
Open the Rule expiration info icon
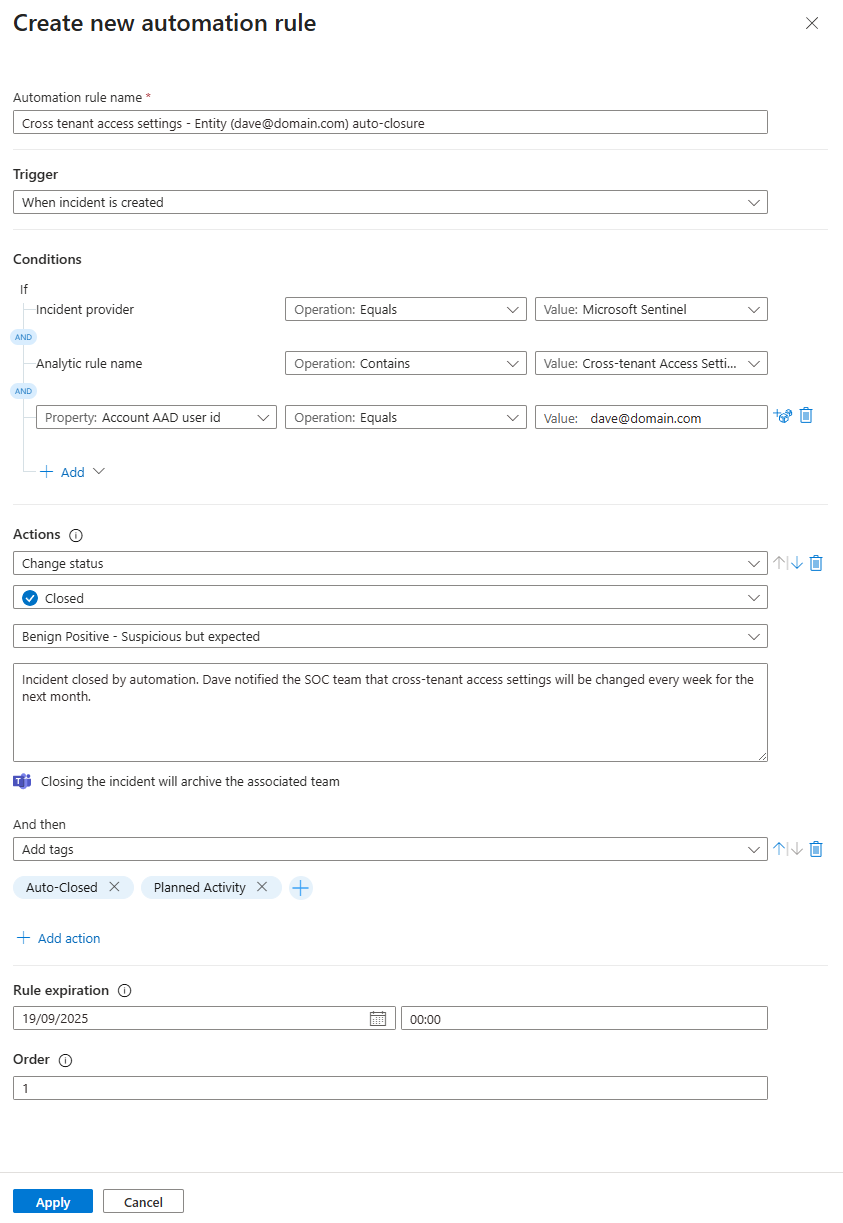[x=125, y=991]
